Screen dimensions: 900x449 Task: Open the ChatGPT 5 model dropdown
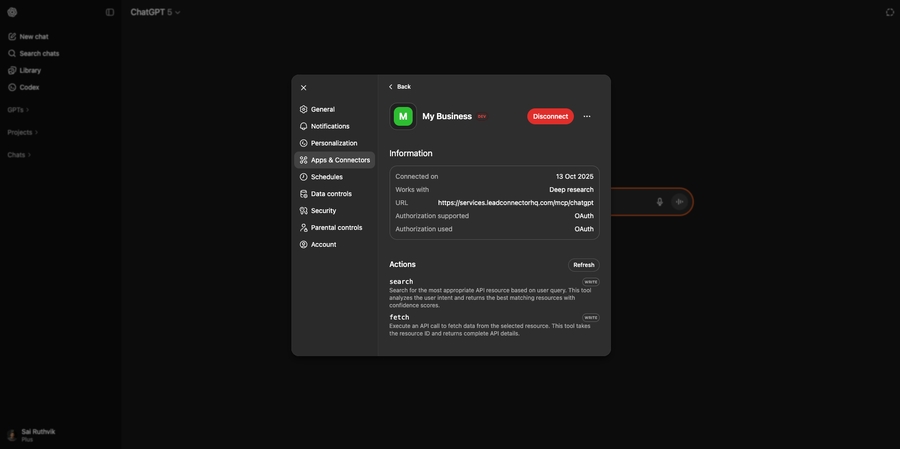point(155,12)
